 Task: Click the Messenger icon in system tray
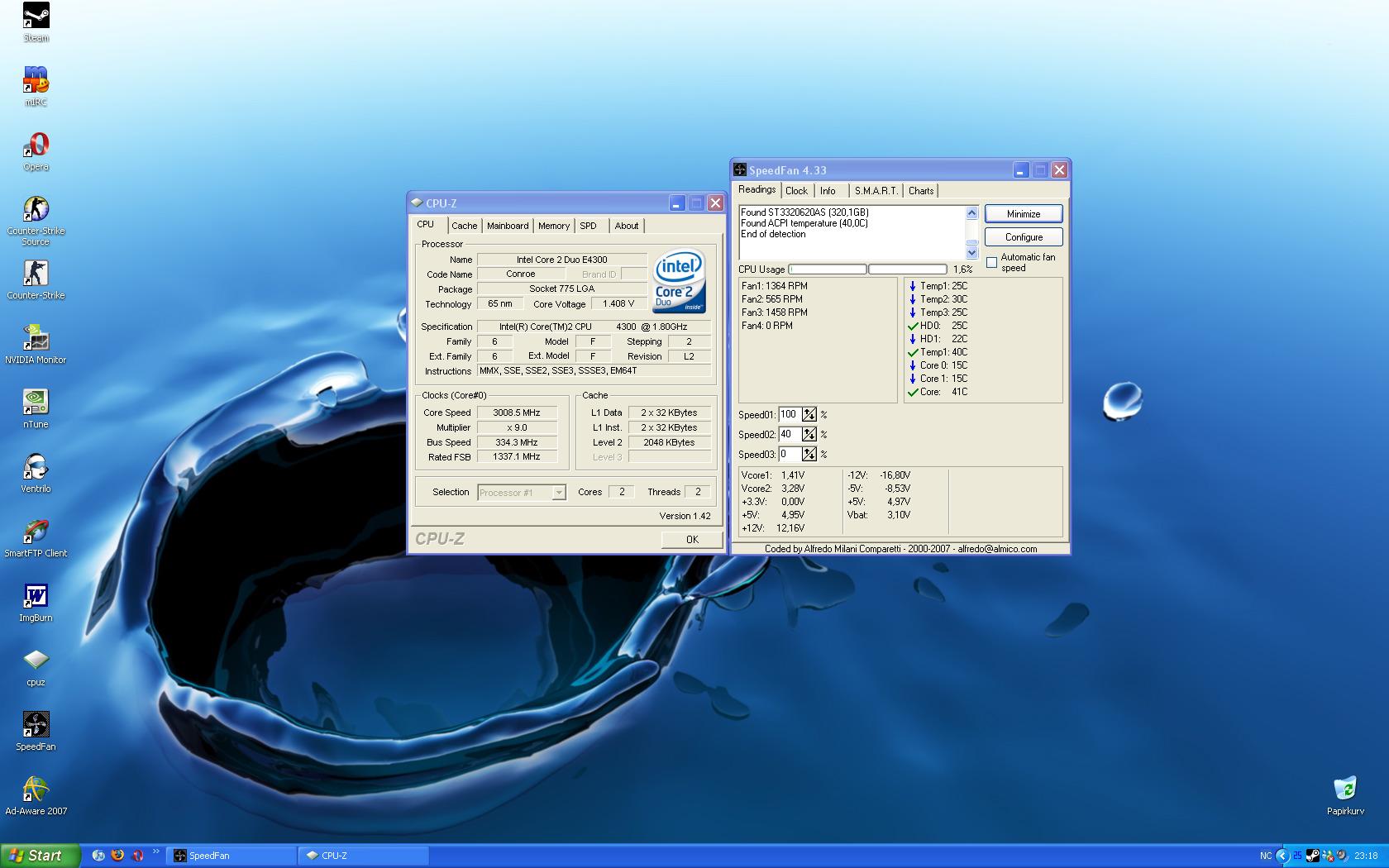pos(1327,856)
